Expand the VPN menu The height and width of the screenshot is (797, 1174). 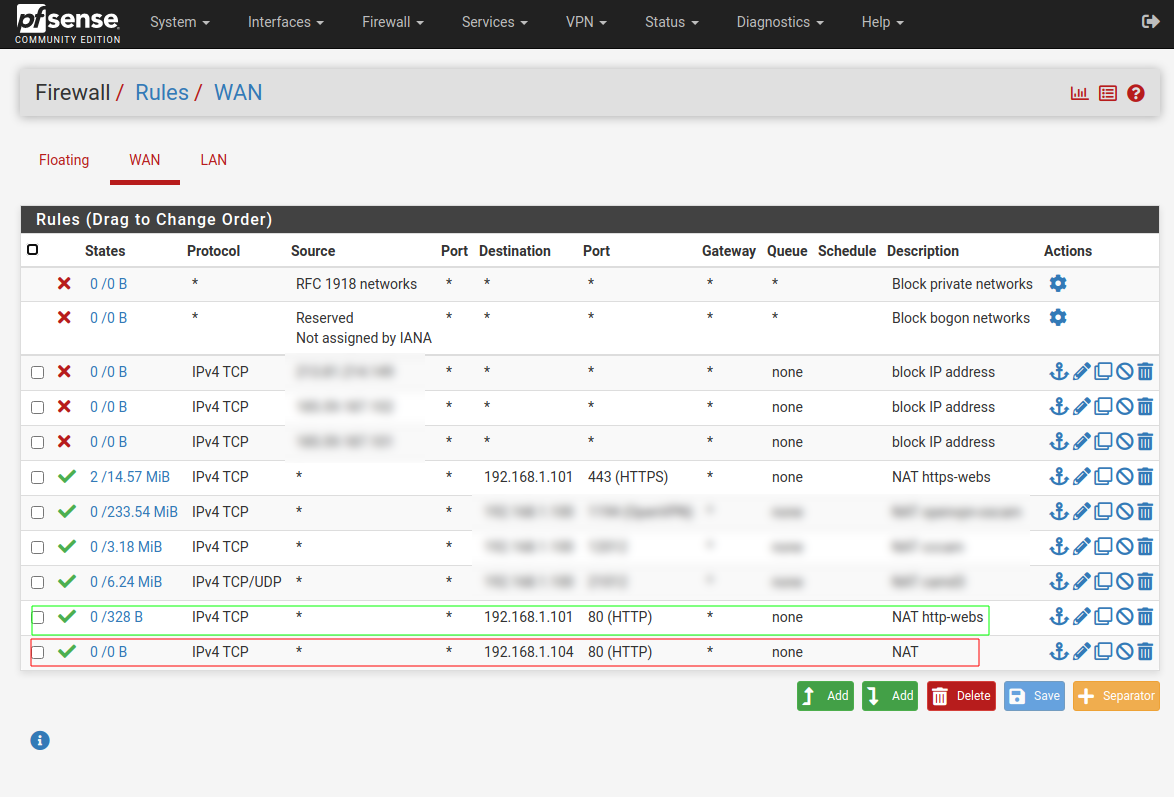pos(586,22)
